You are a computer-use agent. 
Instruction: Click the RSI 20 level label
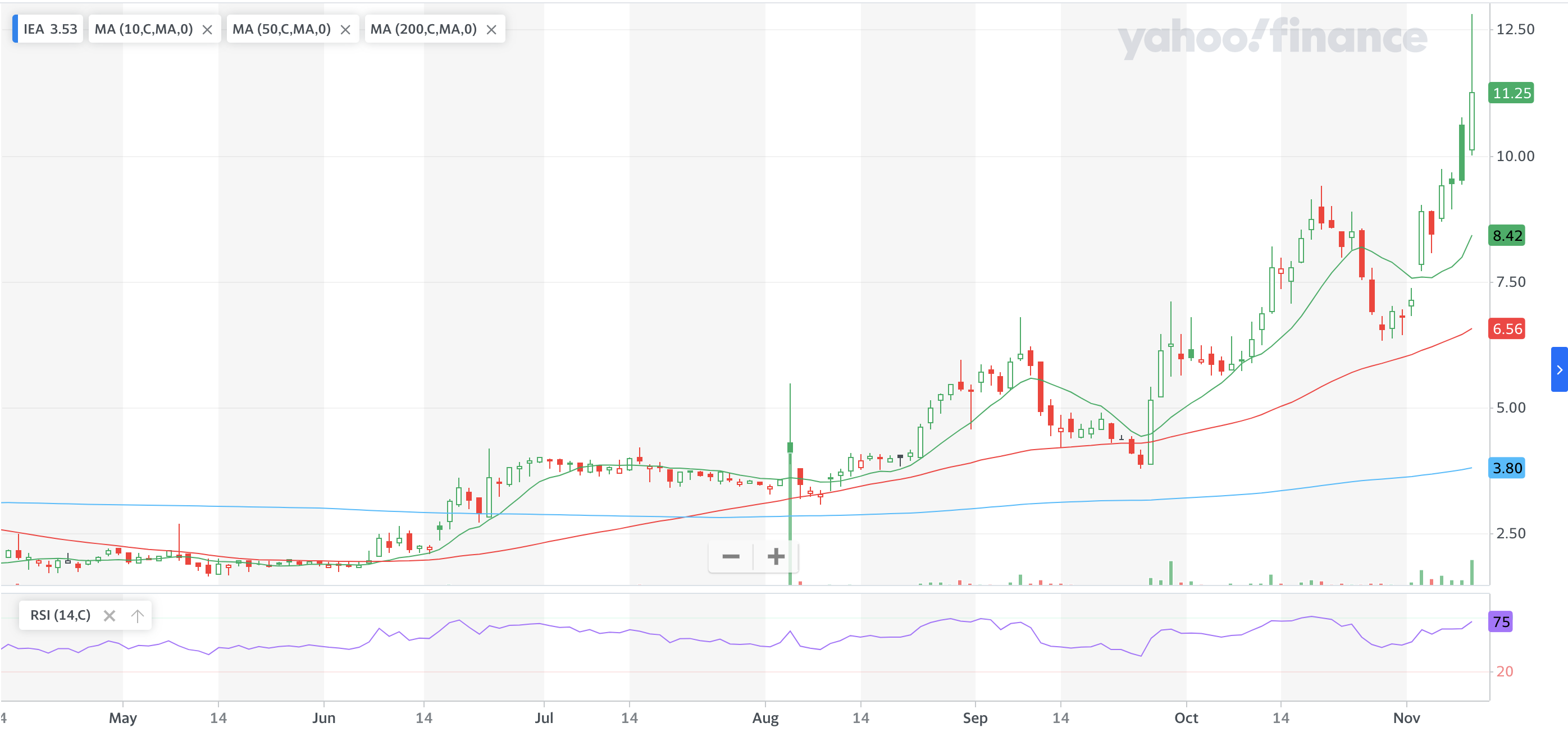pyautogui.click(x=1505, y=671)
